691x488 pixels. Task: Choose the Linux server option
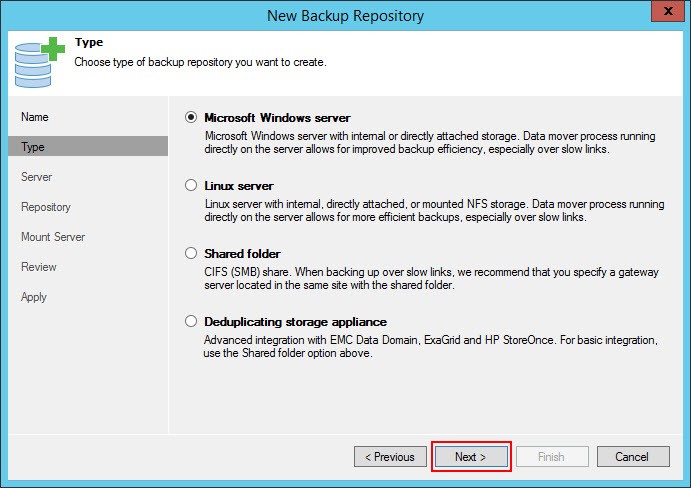coord(191,185)
